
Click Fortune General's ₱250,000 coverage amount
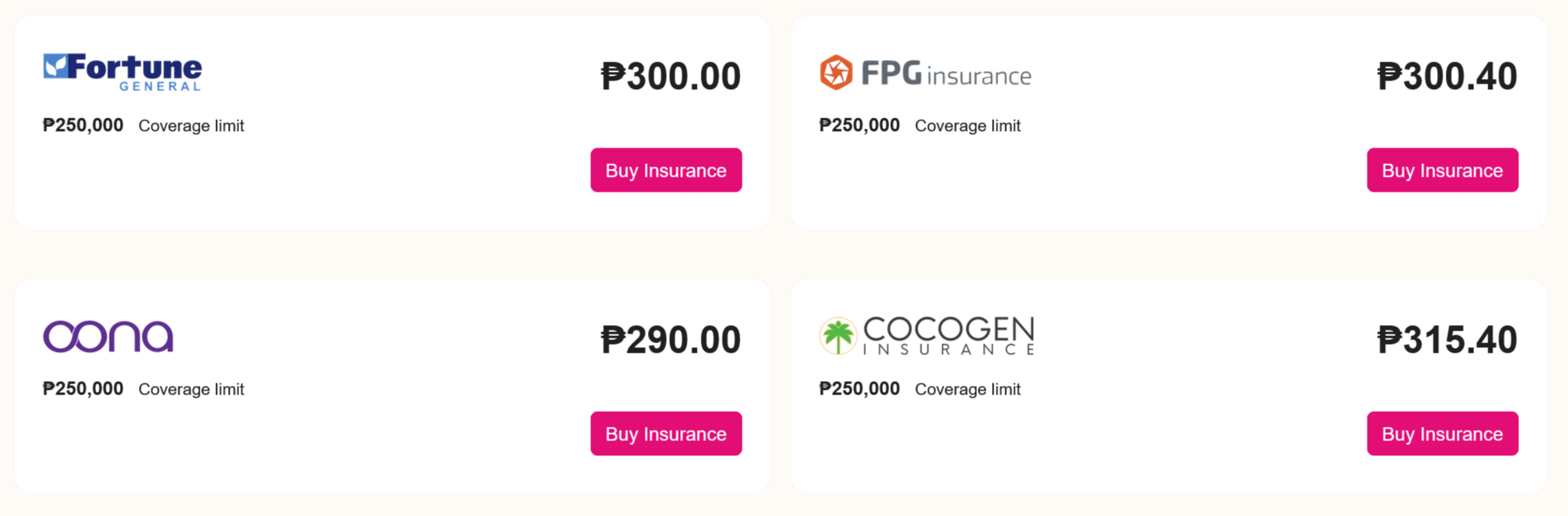83,125
